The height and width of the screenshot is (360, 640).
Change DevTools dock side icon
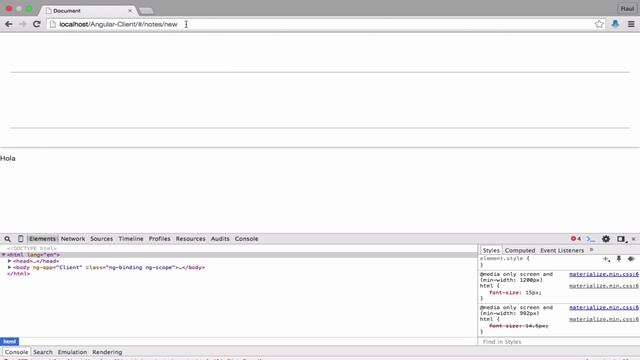pos(621,239)
